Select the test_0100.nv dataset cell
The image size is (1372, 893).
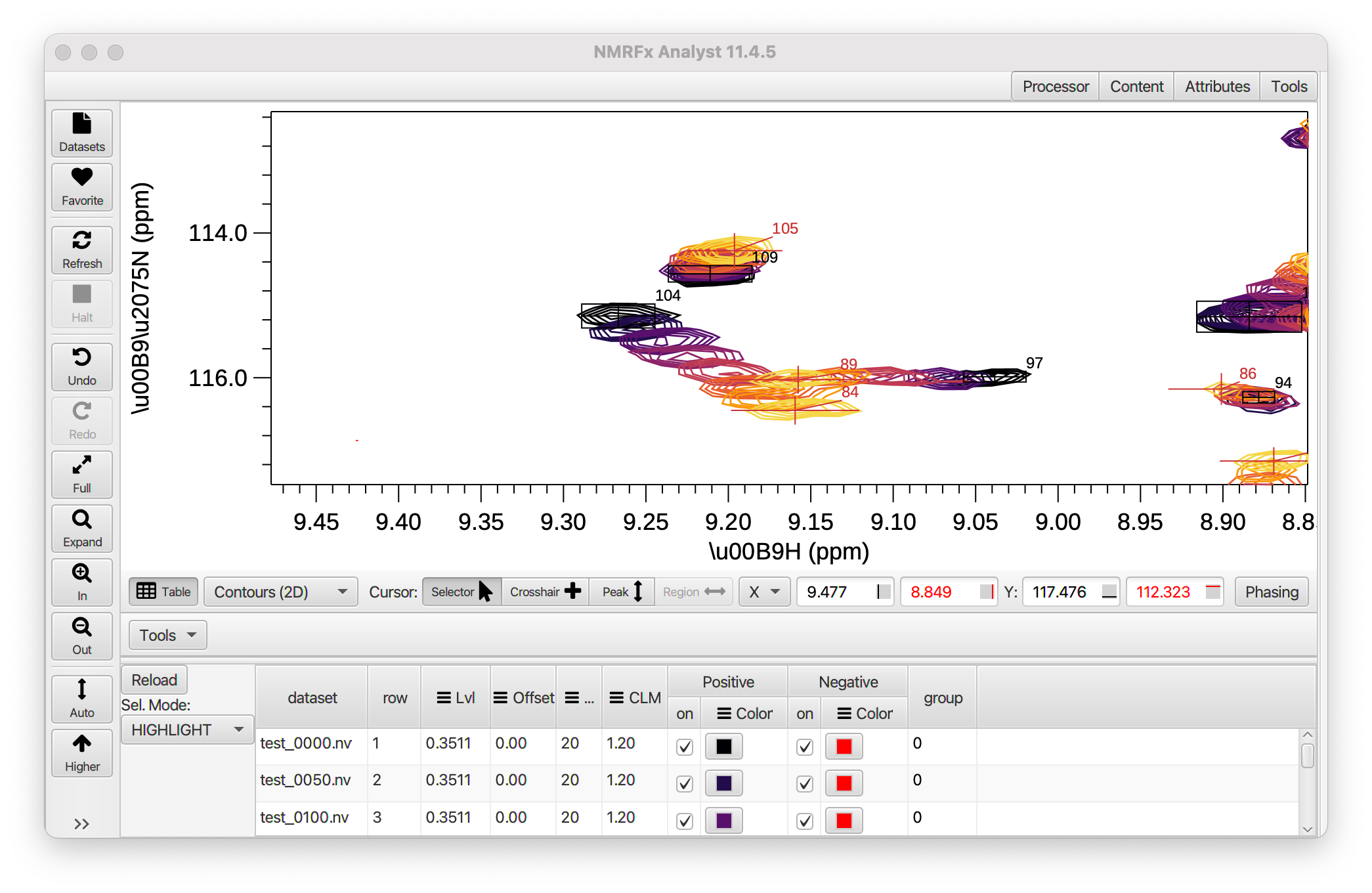(311, 817)
